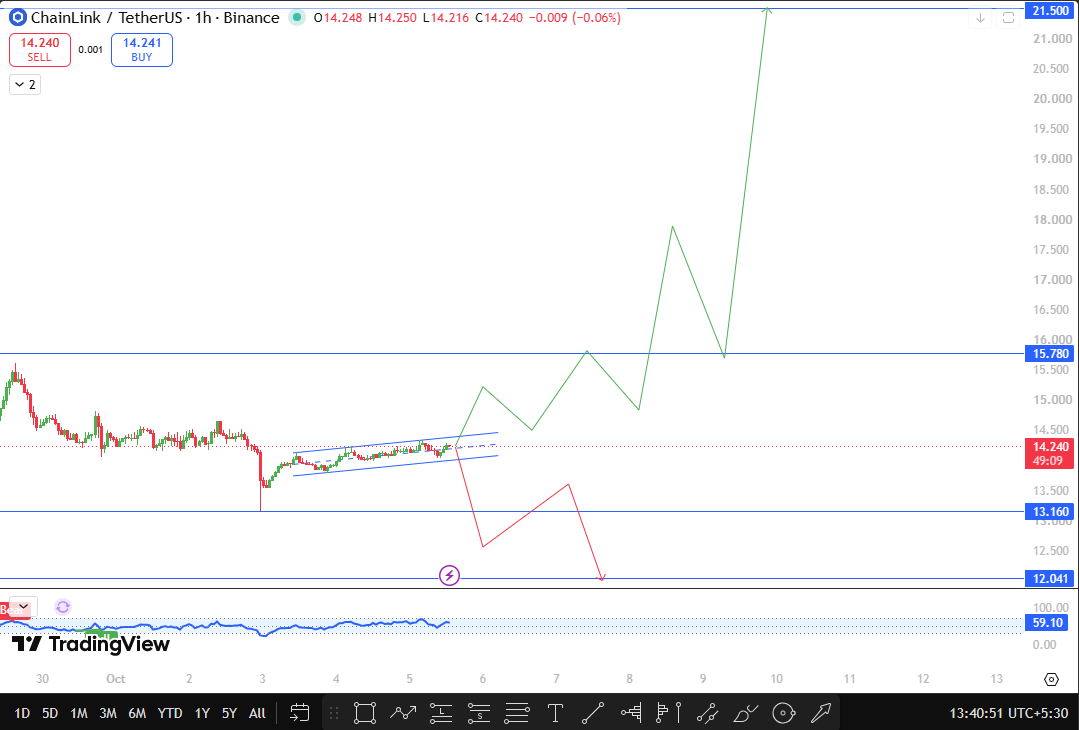
Task: Click the green market status dot
Action: pyautogui.click(x=296, y=17)
